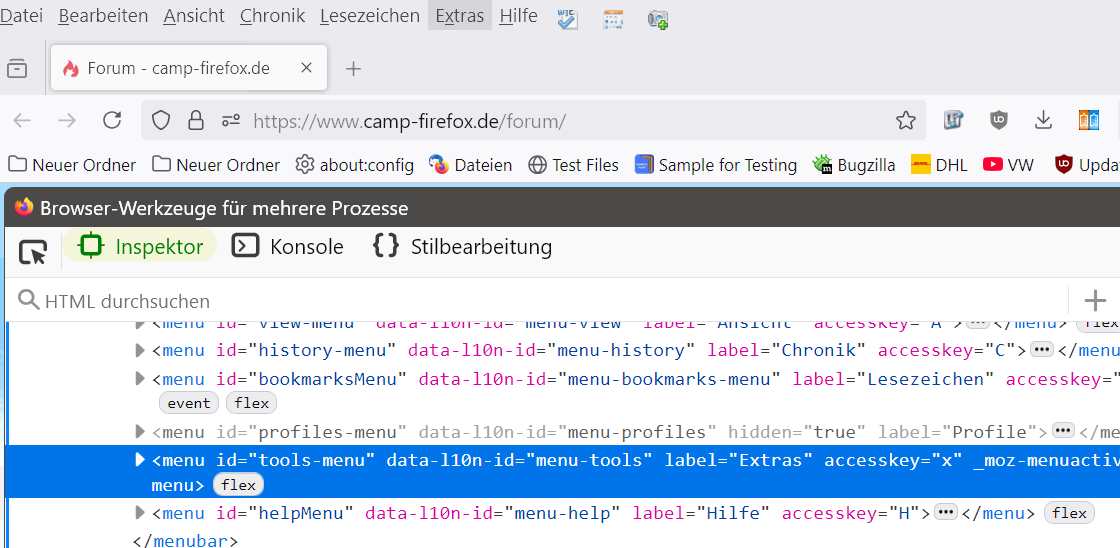Expand the helpMenu element node
Image resolution: width=1120 pixels, height=548 pixels.
(140, 513)
